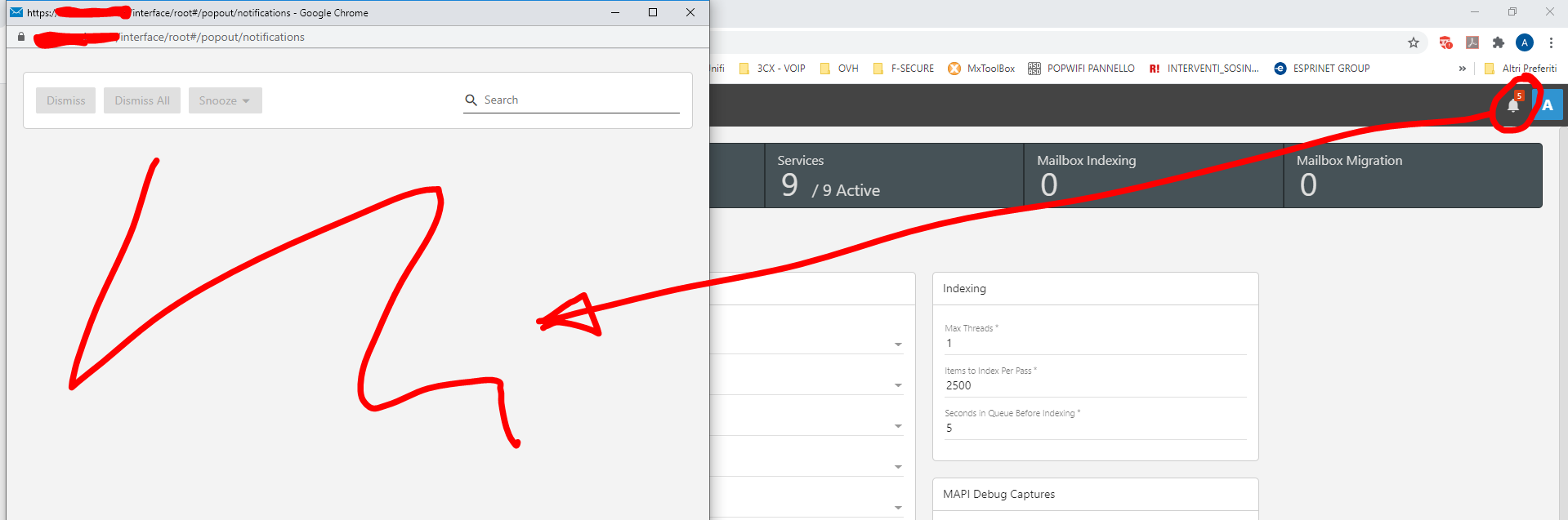Bookmark this page with the star icon
1568x520 pixels.
1414,43
